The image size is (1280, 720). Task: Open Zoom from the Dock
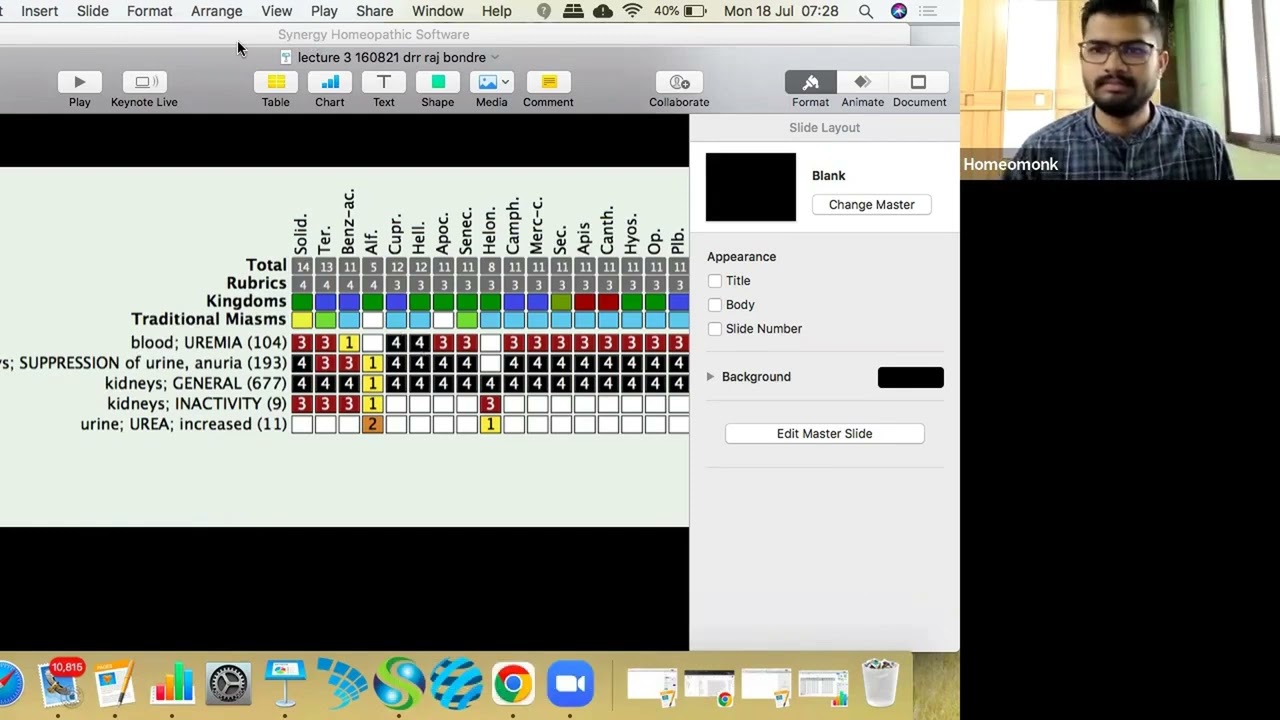click(x=570, y=684)
